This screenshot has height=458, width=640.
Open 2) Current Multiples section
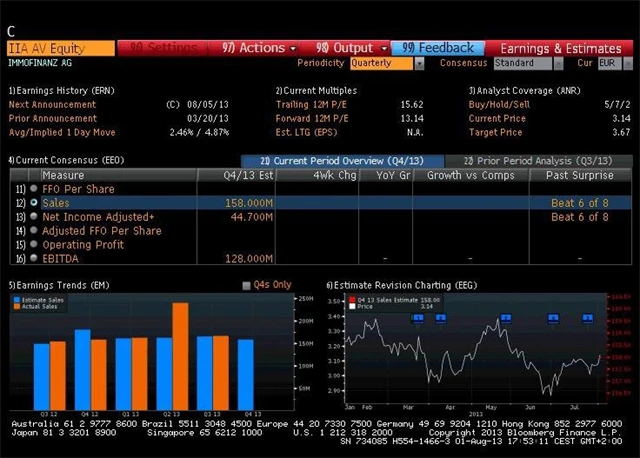click(x=316, y=91)
